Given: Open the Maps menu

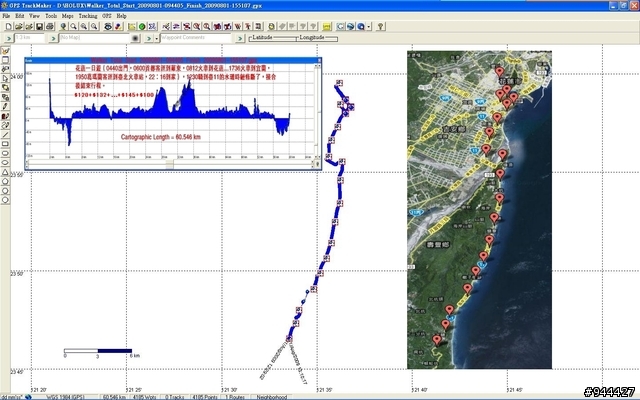Looking at the screenshot, I should (x=67, y=16).
